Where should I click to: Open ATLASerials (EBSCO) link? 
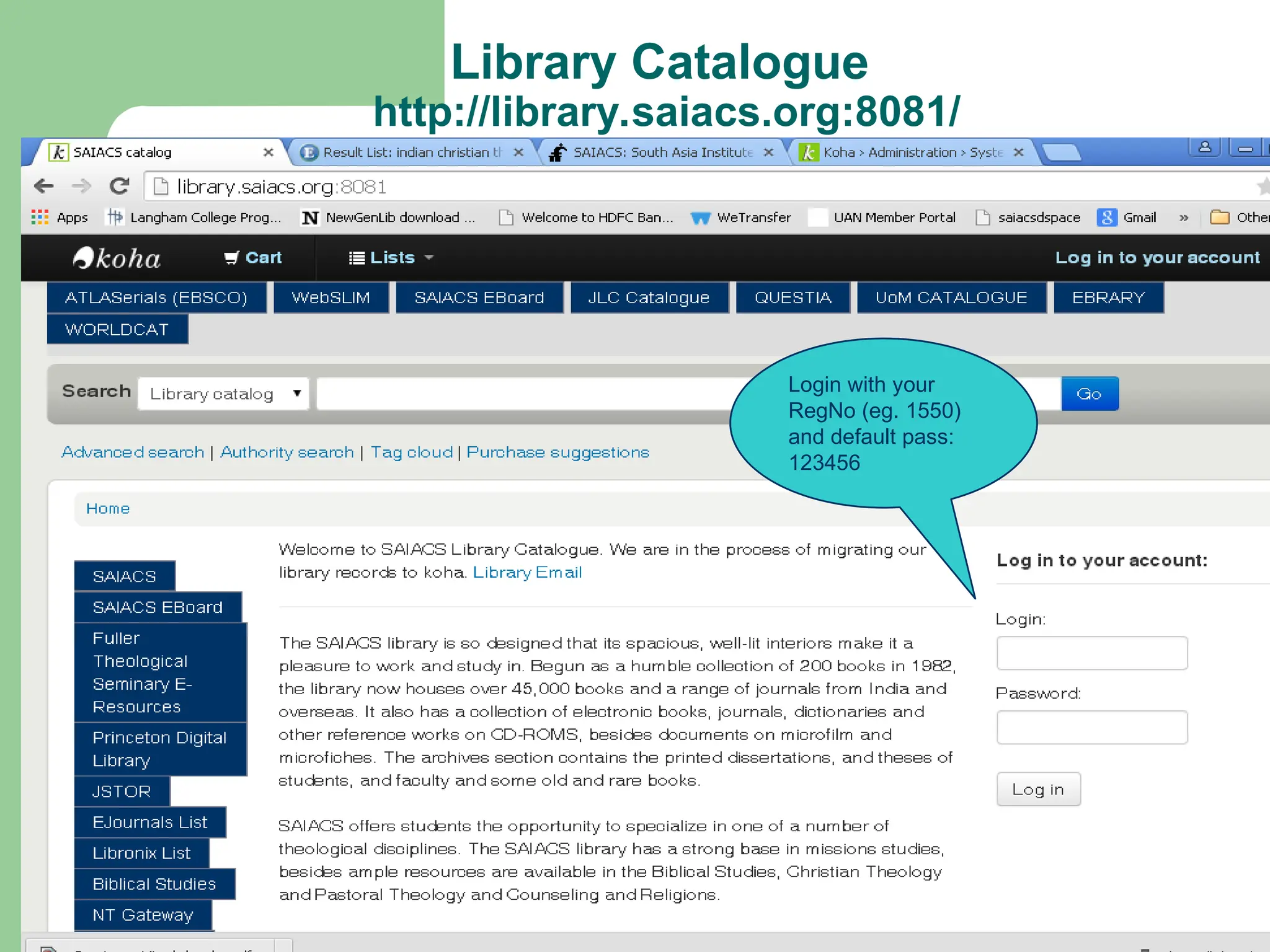(x=156, y=297)
